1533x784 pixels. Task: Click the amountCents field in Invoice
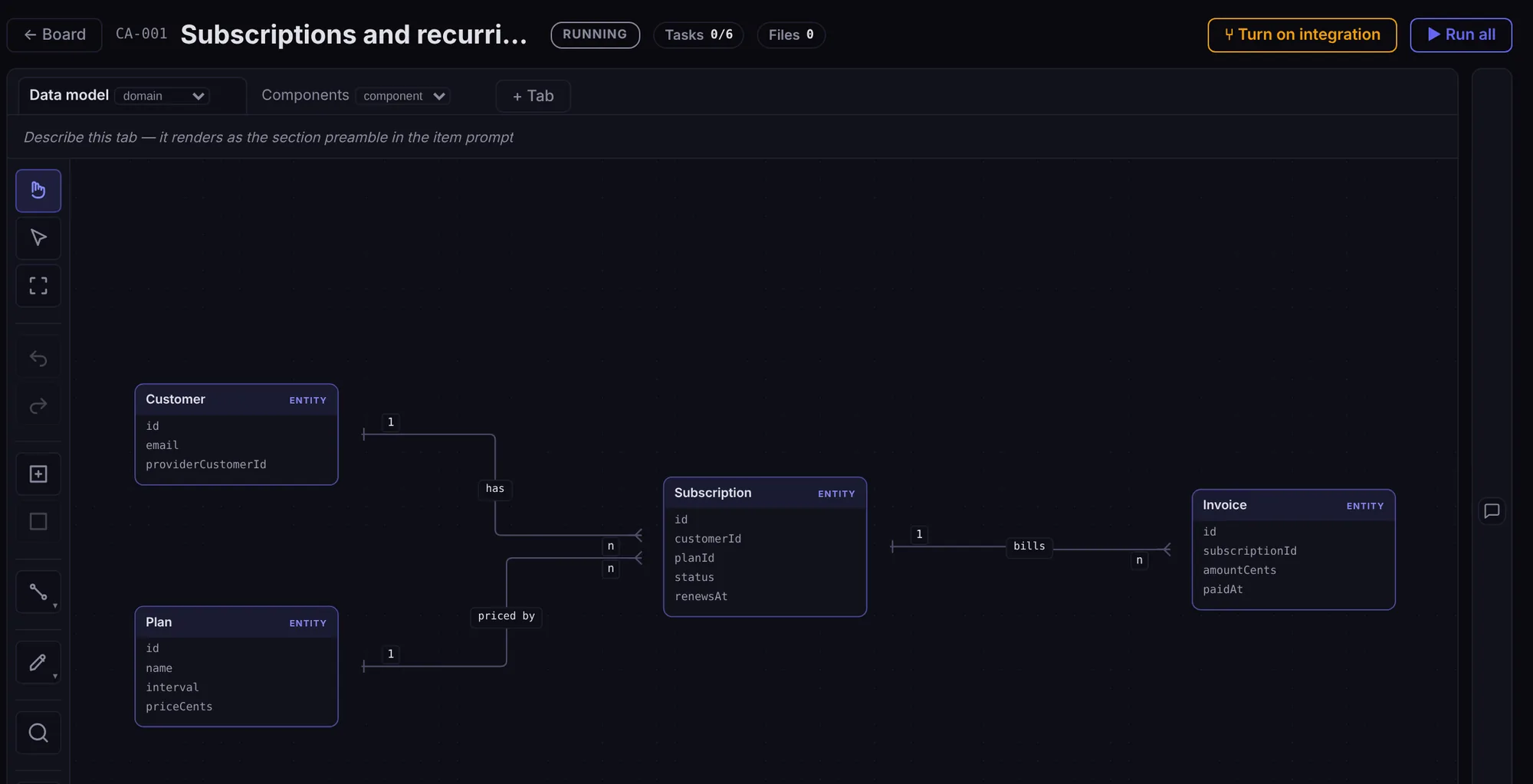(1239, 570)
